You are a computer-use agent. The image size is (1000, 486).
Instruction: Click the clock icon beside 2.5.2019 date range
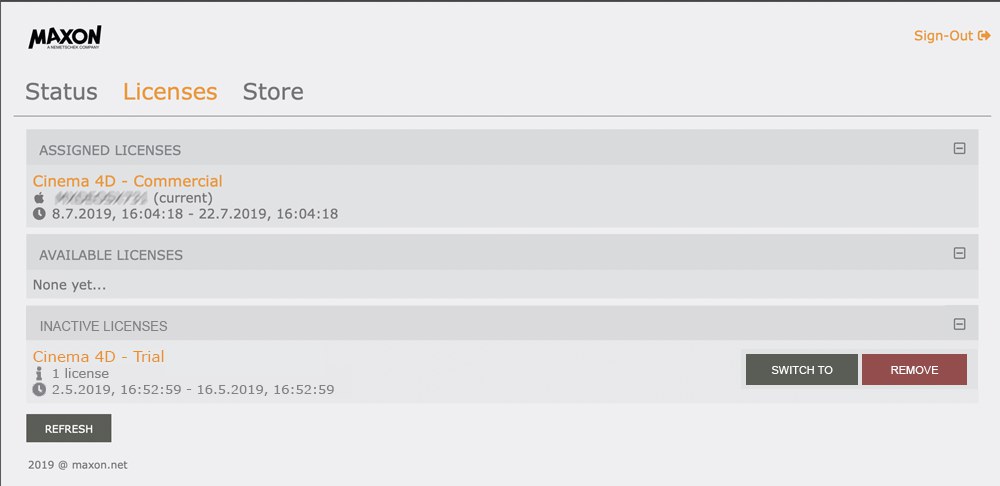(40, 389)
